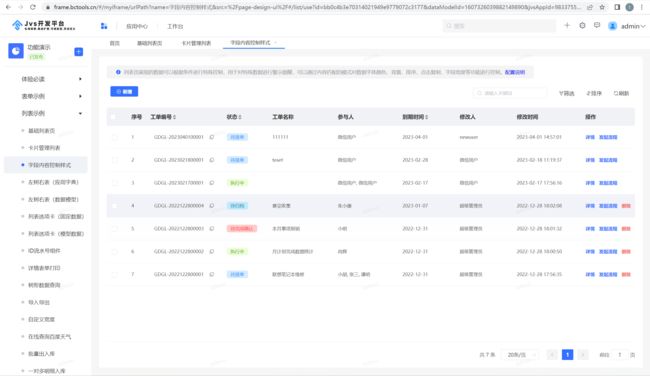Go back using browser back arrow
The image size is (650, 376).
tap(8, 7)
